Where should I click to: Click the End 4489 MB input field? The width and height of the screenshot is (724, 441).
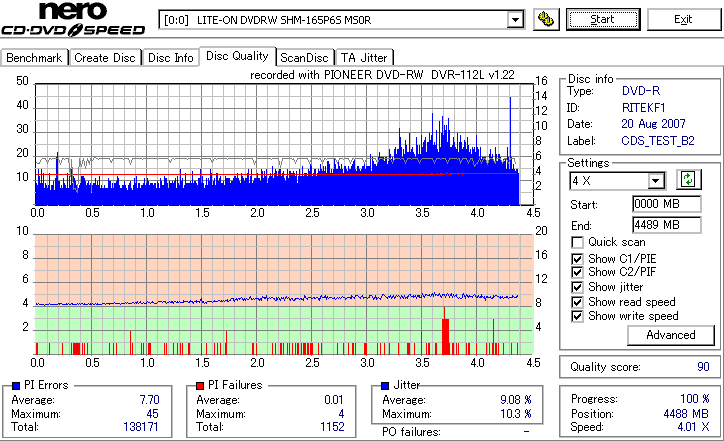tap(666, 225)
